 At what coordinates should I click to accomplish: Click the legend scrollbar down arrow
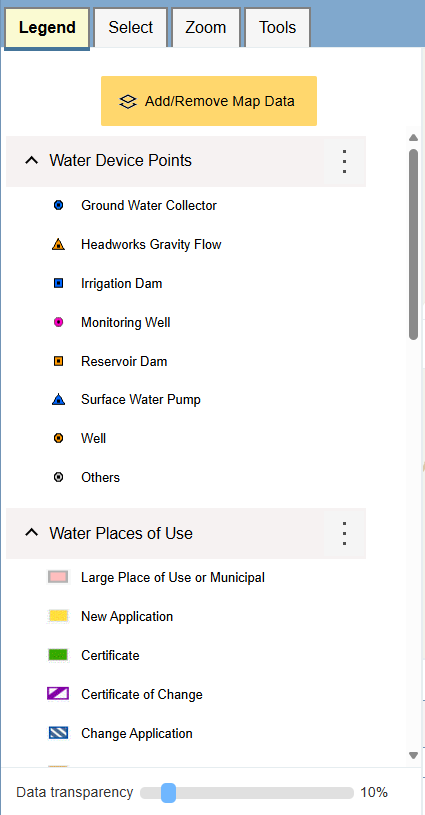414,755
